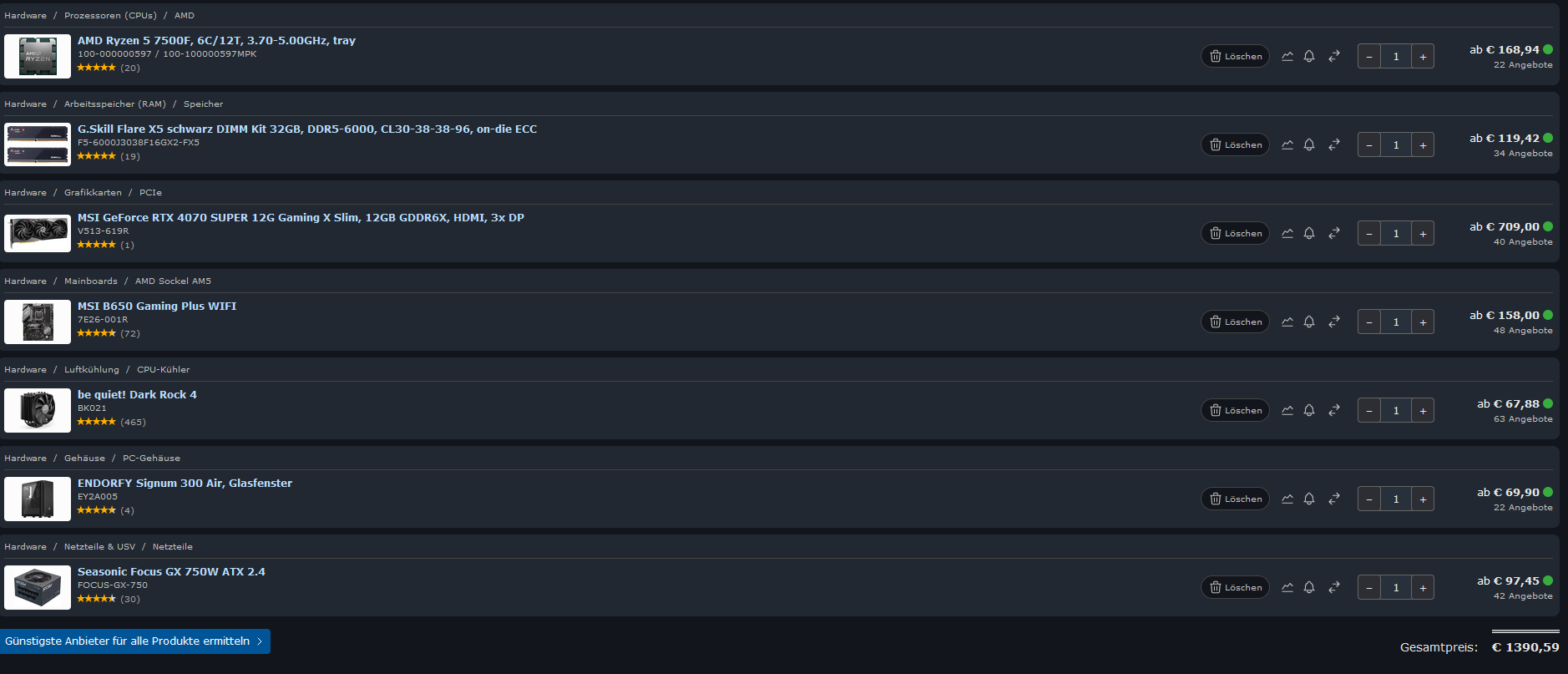Click the green availability dot next to € 158,00
Image resolution: width=1568 pixels, height=674 pixels.
click(x=1549, y=316)
